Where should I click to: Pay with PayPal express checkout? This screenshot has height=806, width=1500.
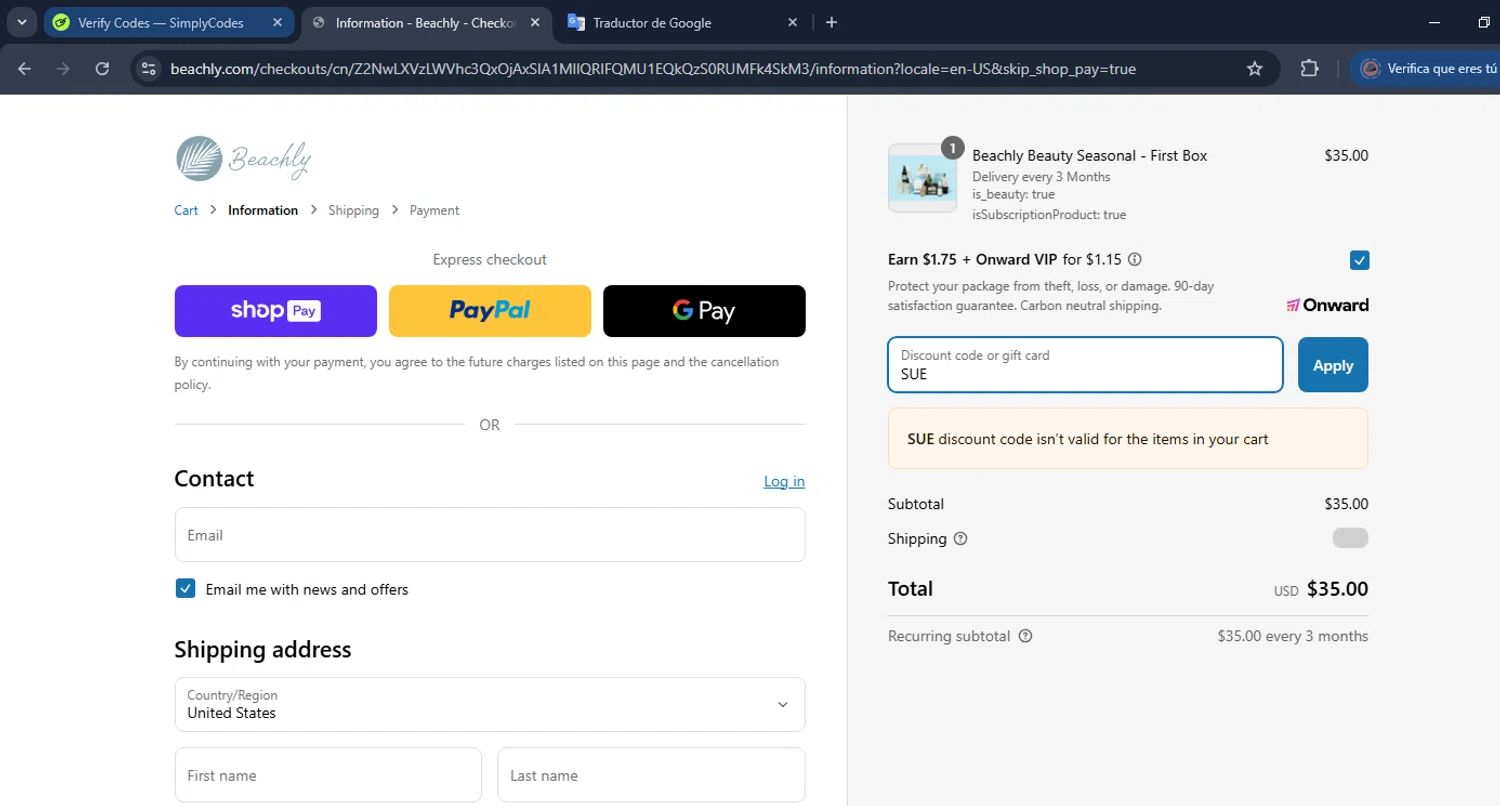pyautogui.click(x=490, y=311)
